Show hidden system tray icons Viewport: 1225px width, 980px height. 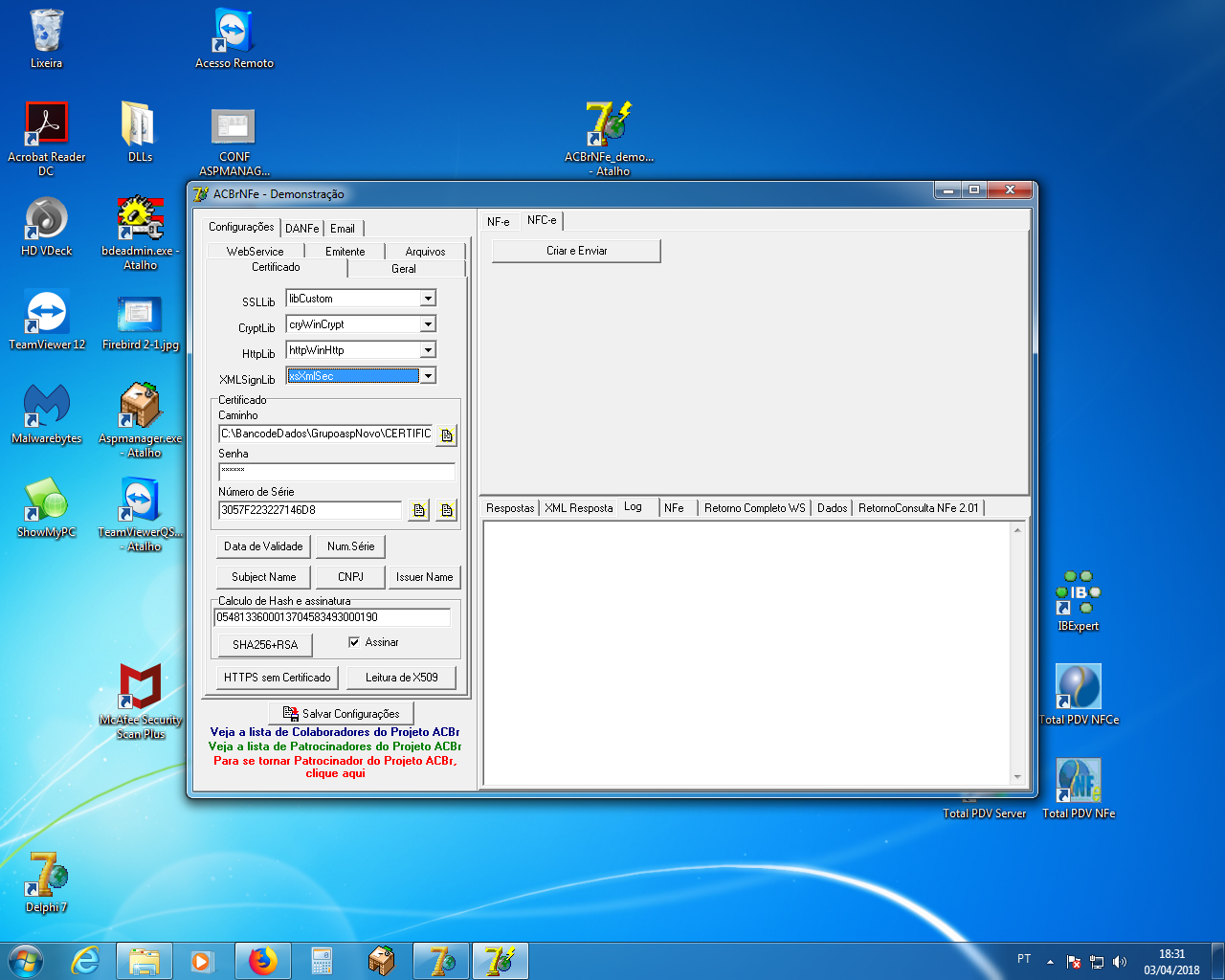[1050, 962]
